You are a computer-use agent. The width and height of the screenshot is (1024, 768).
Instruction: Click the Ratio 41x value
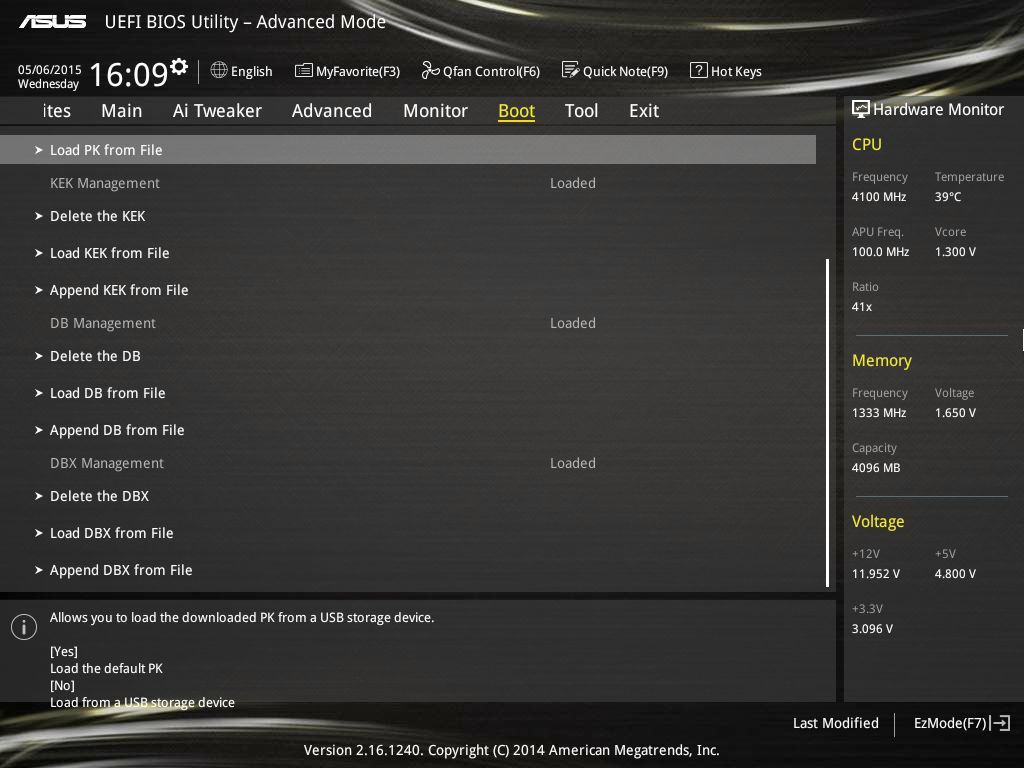861,306
